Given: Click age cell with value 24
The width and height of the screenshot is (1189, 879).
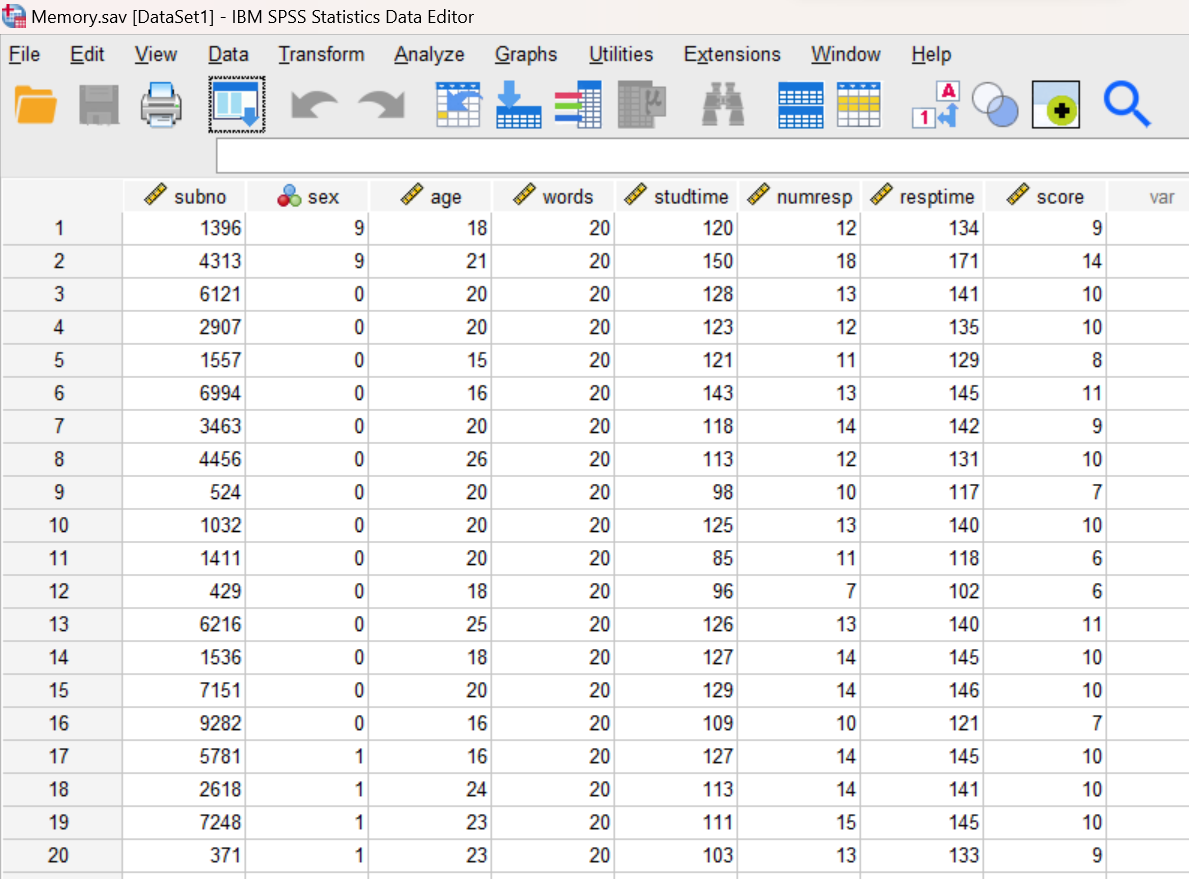Looking at the screenshot, I should 431,789.
